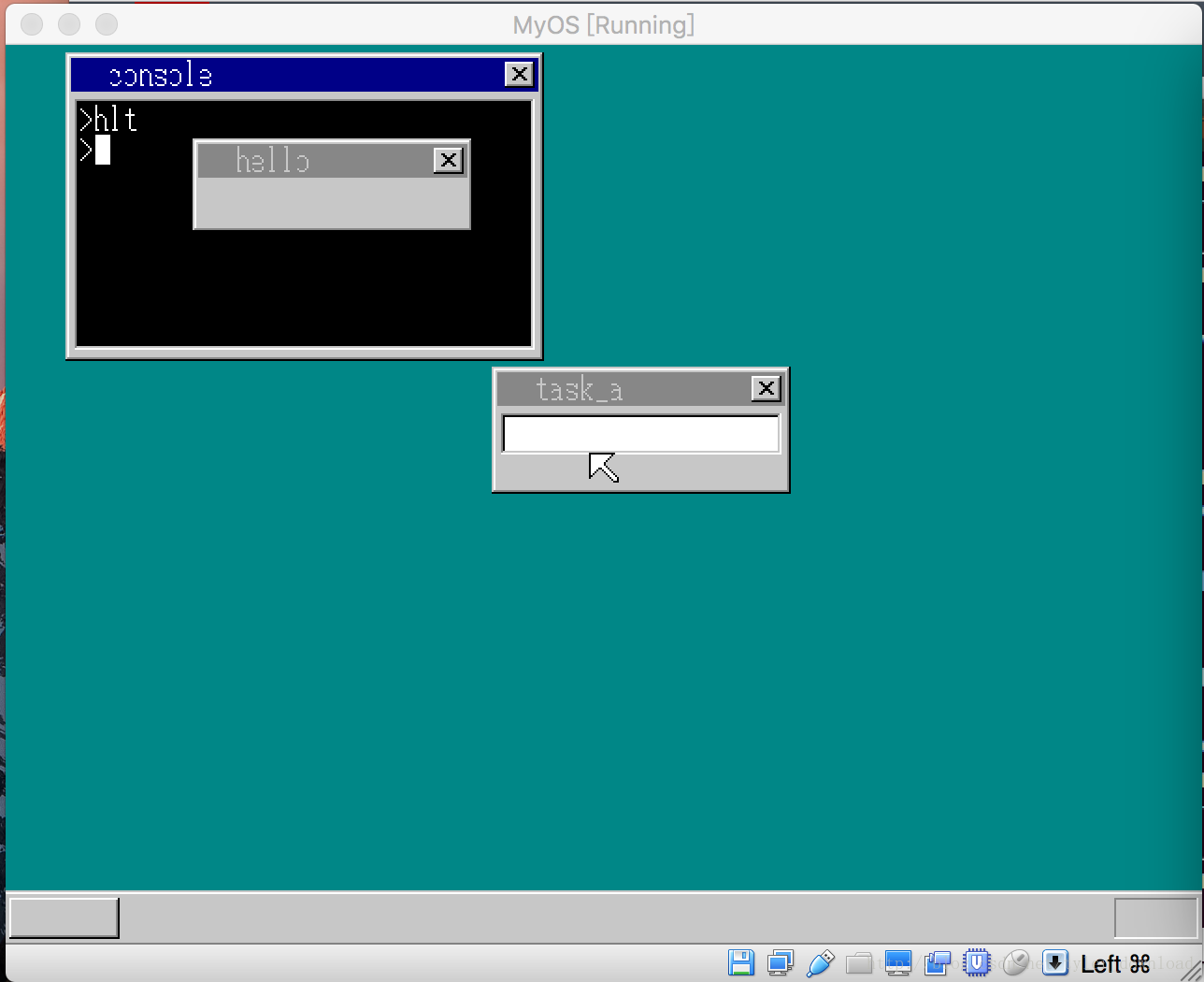The image size is (1204, 982).
Task: Click the keyboard capture down-arrow icon
Action: 1055,962
